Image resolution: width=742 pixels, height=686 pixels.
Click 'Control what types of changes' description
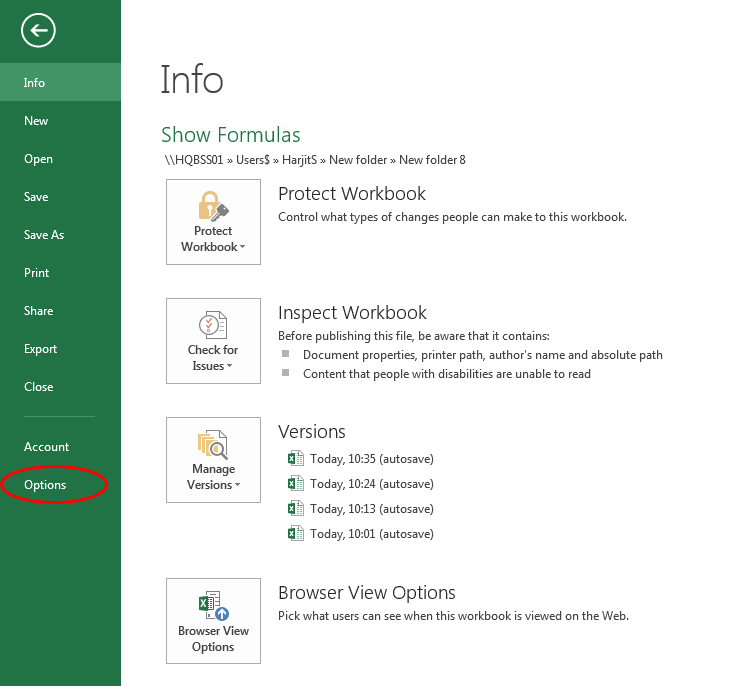(x=452, y=217)
